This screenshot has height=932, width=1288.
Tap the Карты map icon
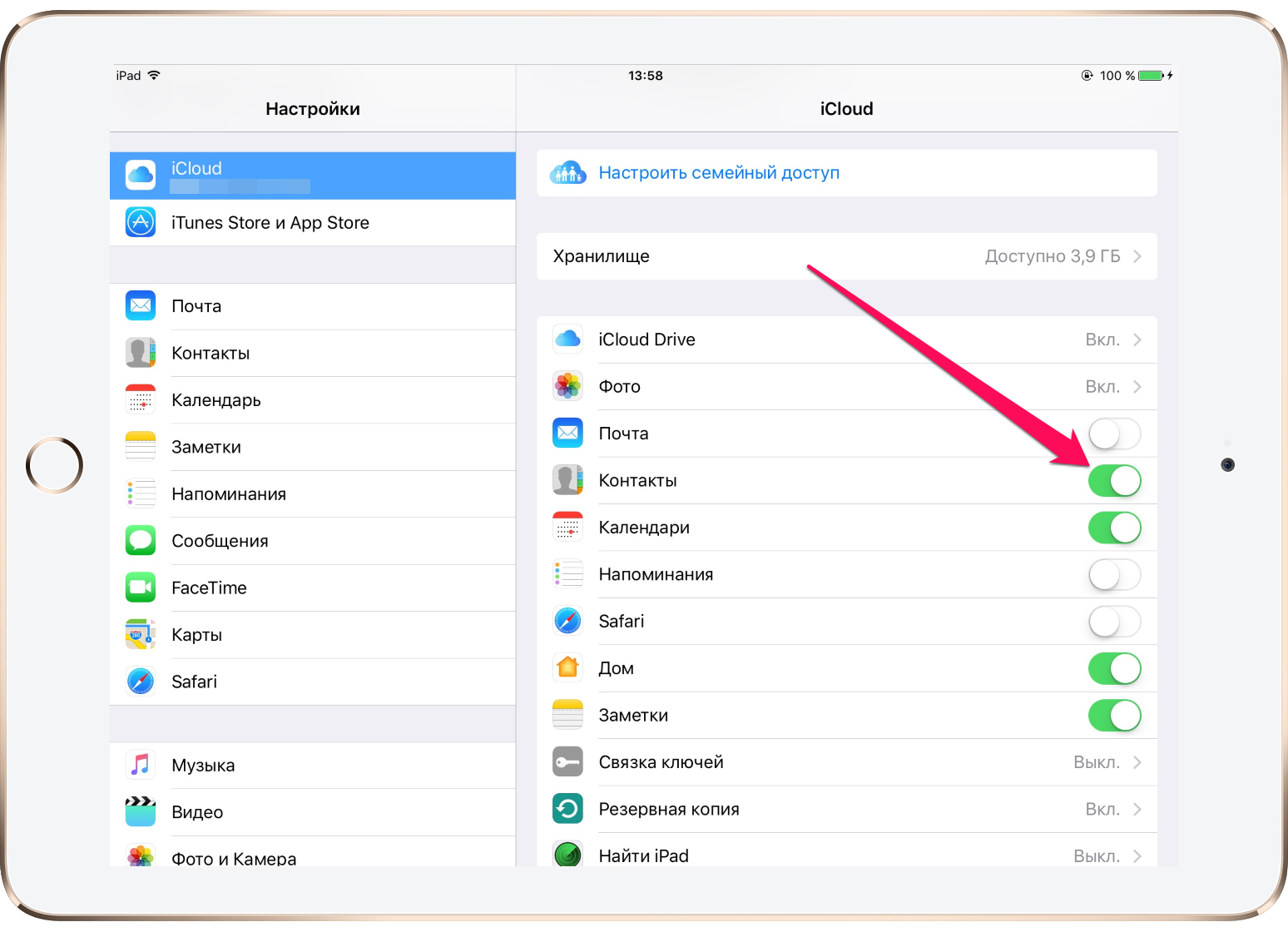pos(141,634)
